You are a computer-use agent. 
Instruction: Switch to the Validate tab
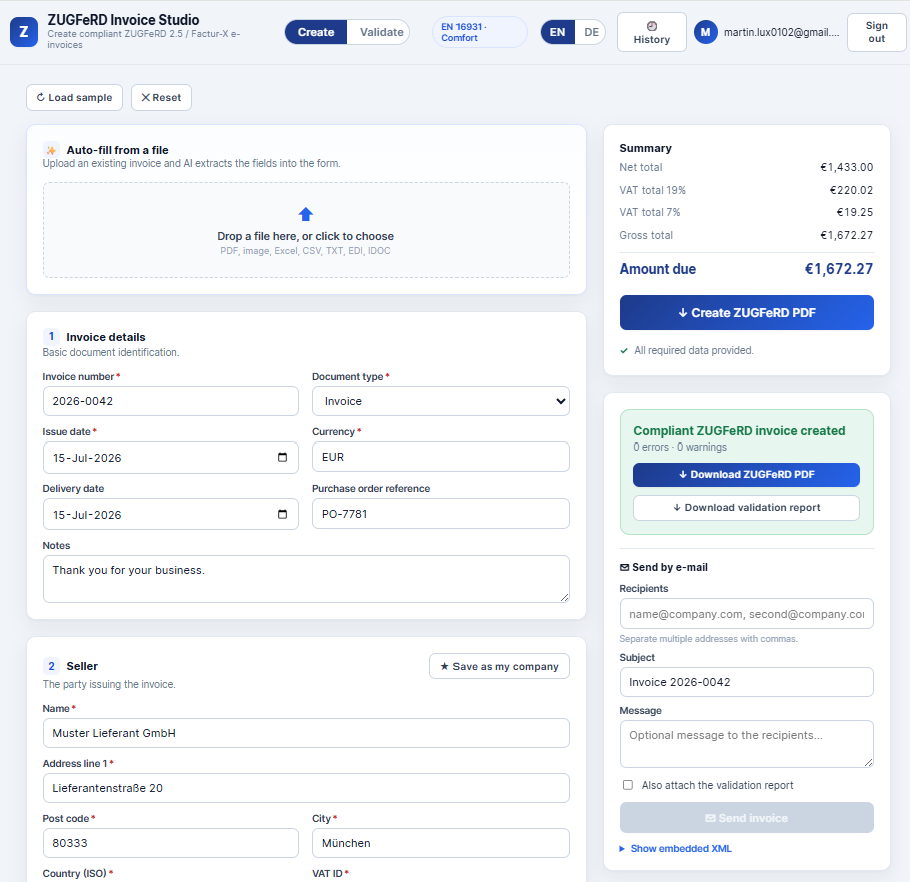pyautogui.click(x=381, y=32)
